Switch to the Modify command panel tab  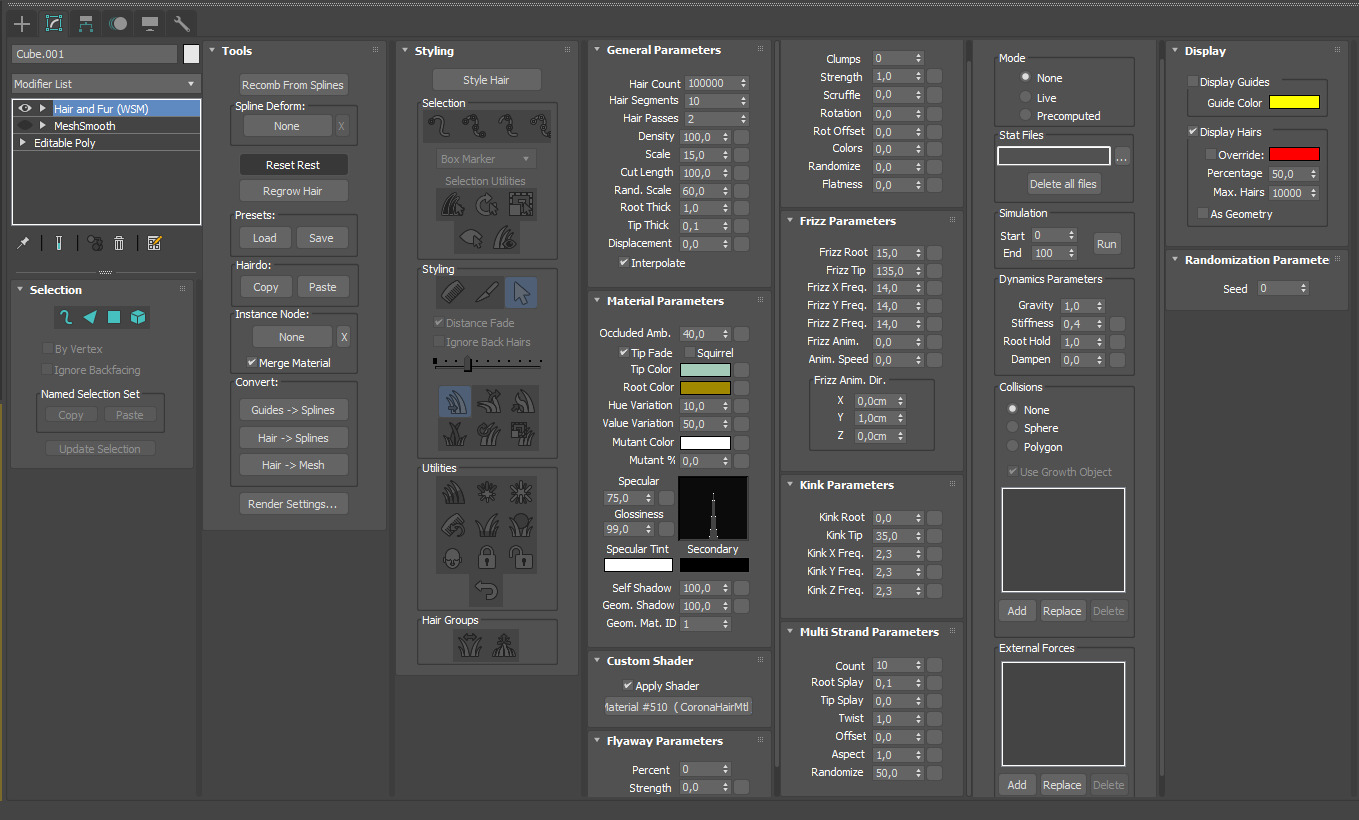point(54,23)
